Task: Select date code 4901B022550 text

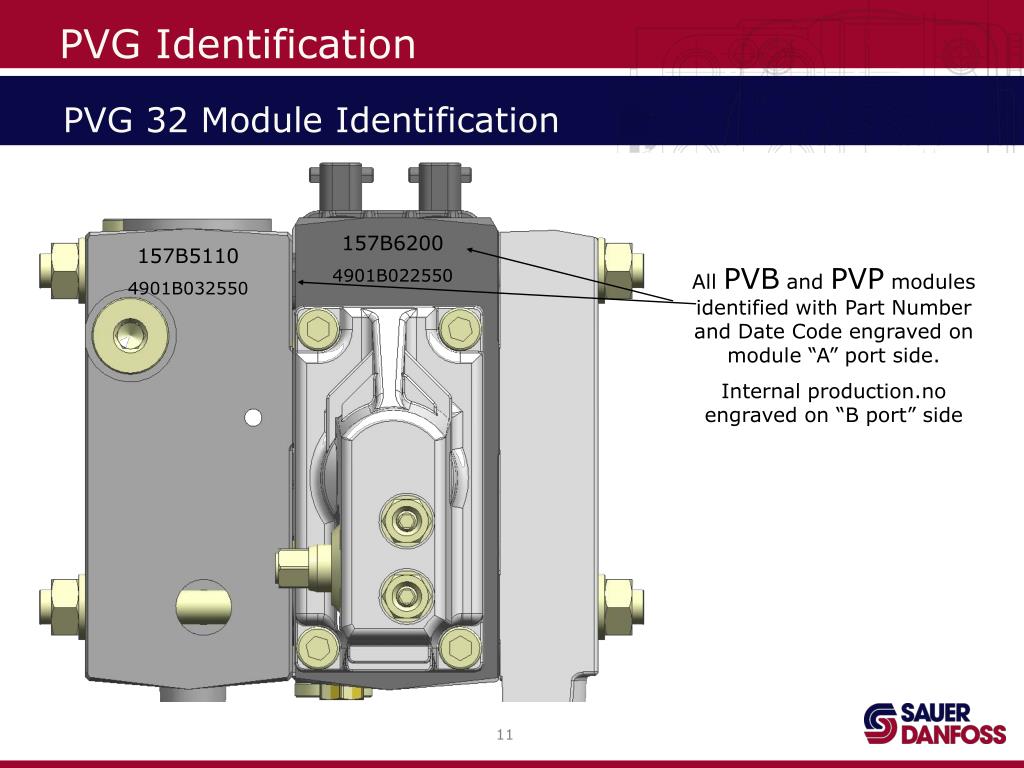Action: 392,275
